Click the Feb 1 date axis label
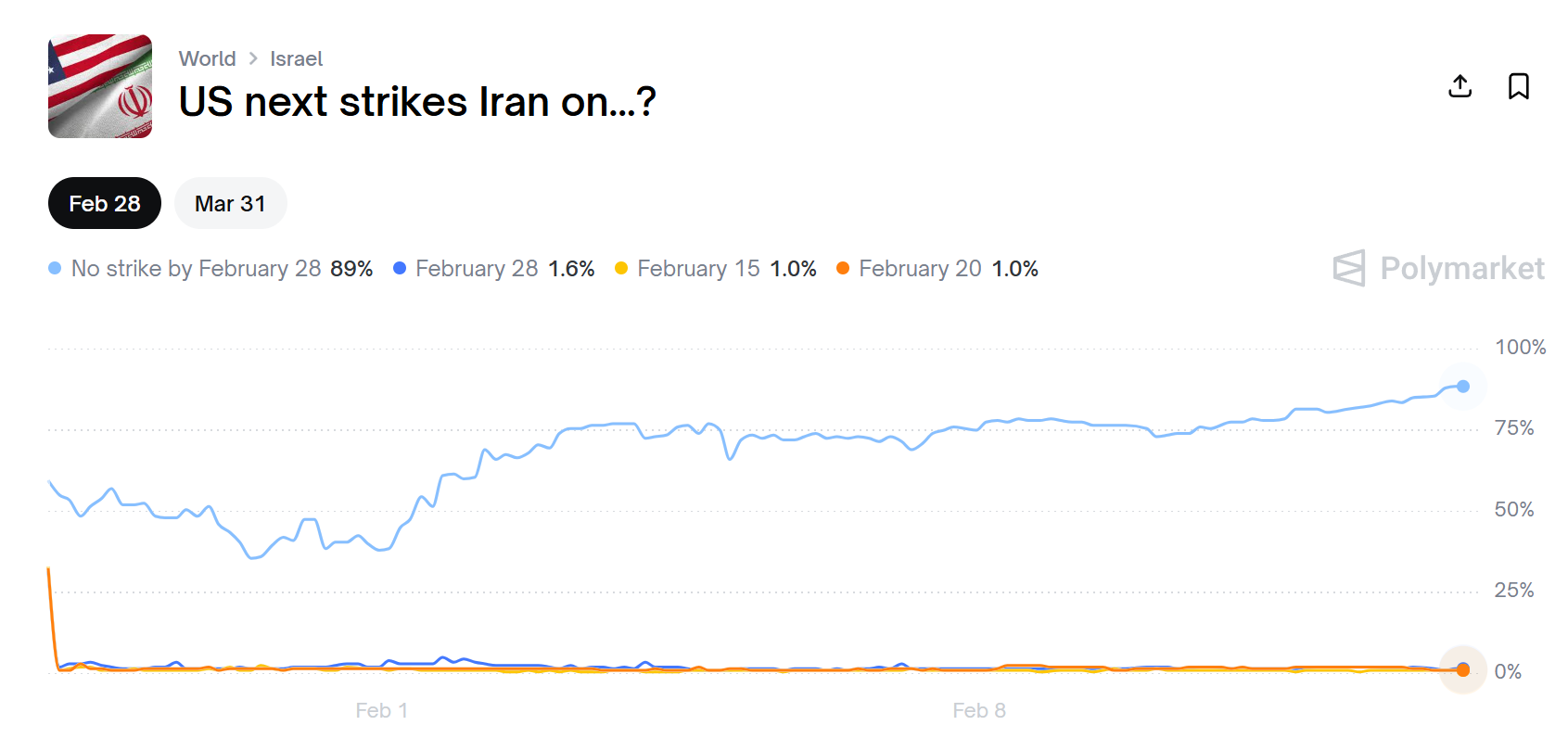Viewport: 1568px width, 738px height. [x=381, y=710]
